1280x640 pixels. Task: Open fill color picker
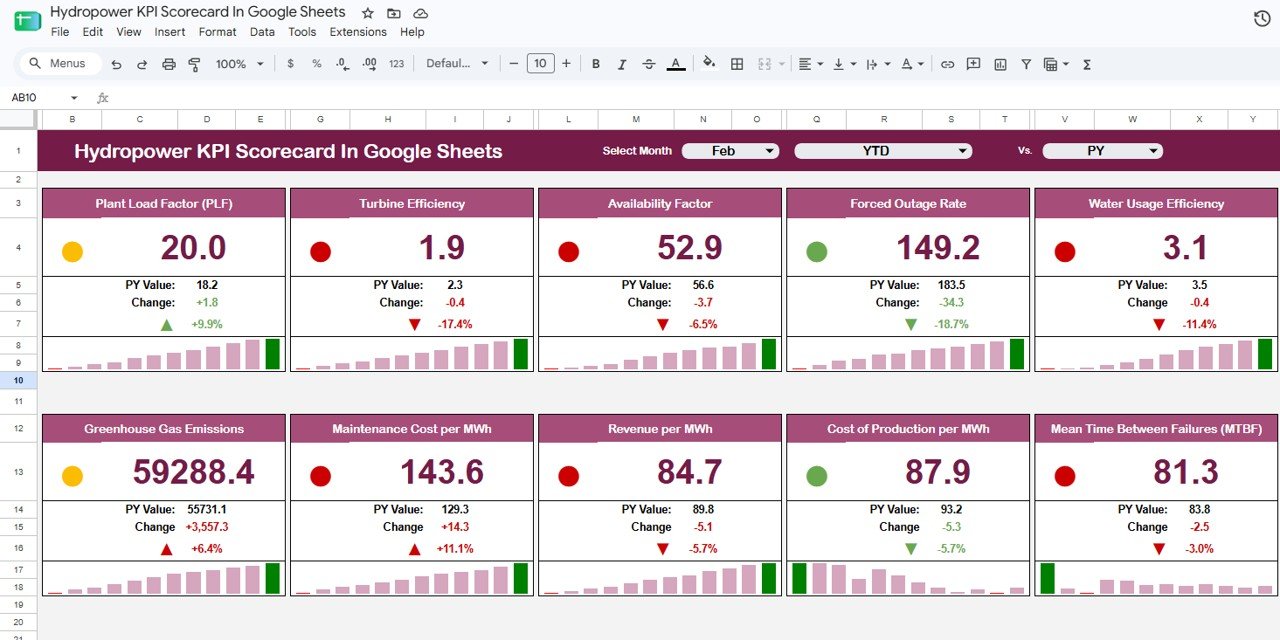coord(709,64)
